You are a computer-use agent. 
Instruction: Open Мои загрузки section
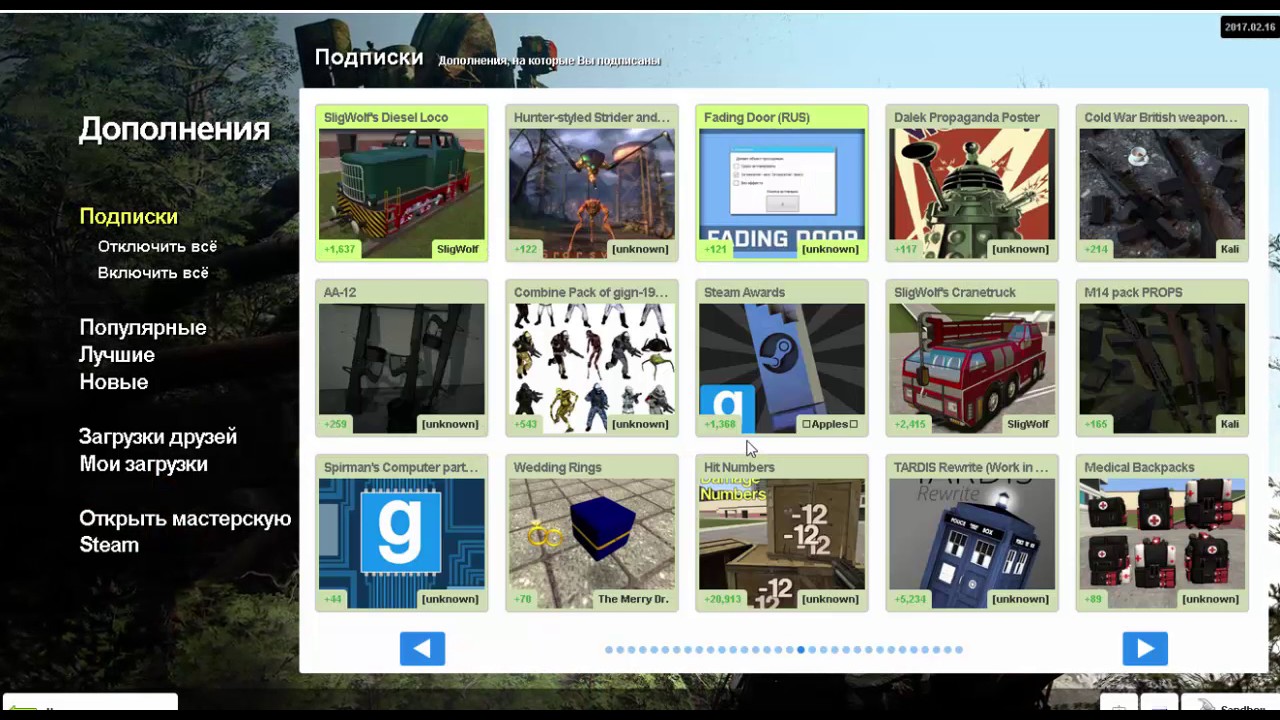(143, 464)
